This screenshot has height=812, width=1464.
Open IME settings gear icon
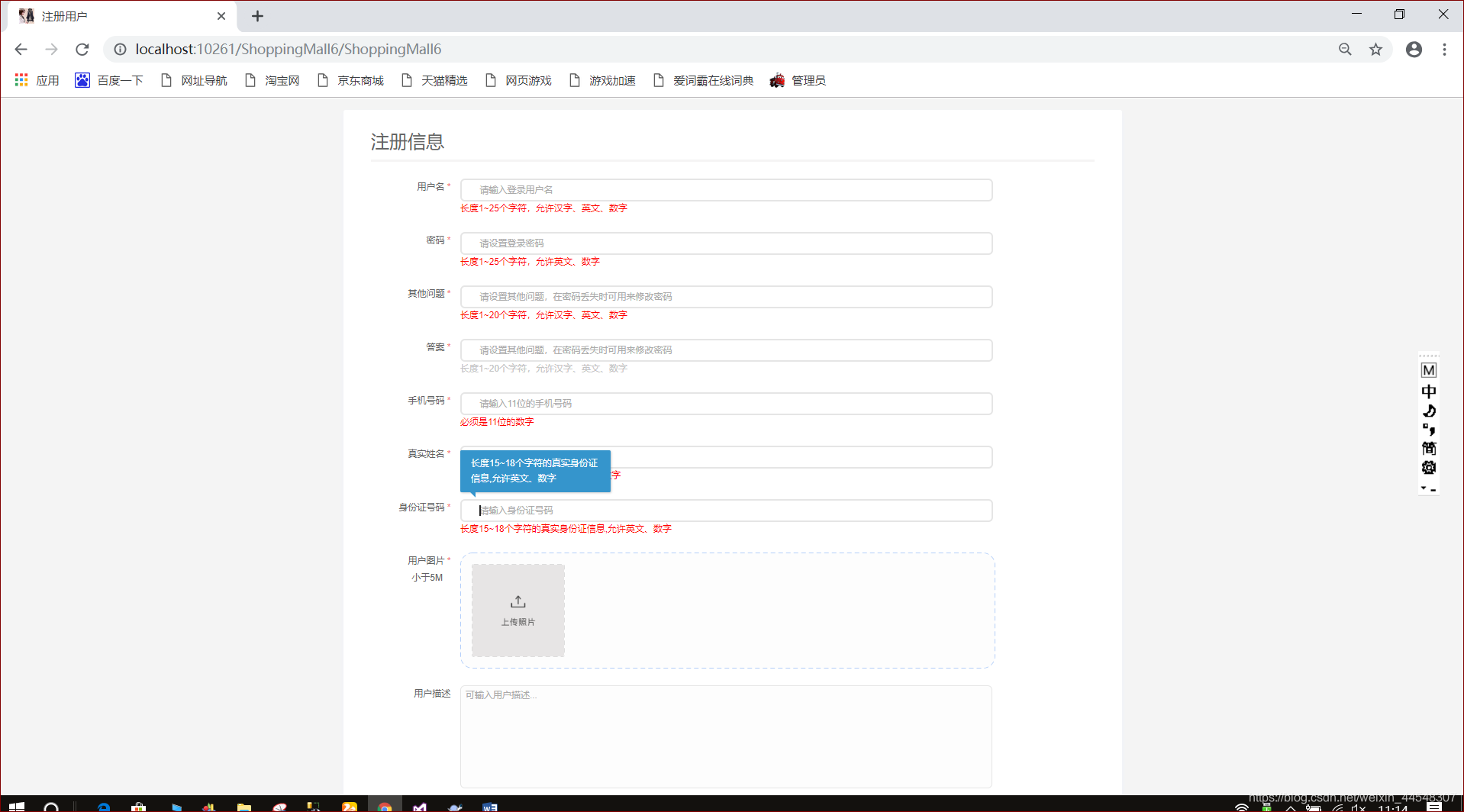click(x=1429, y=468)
